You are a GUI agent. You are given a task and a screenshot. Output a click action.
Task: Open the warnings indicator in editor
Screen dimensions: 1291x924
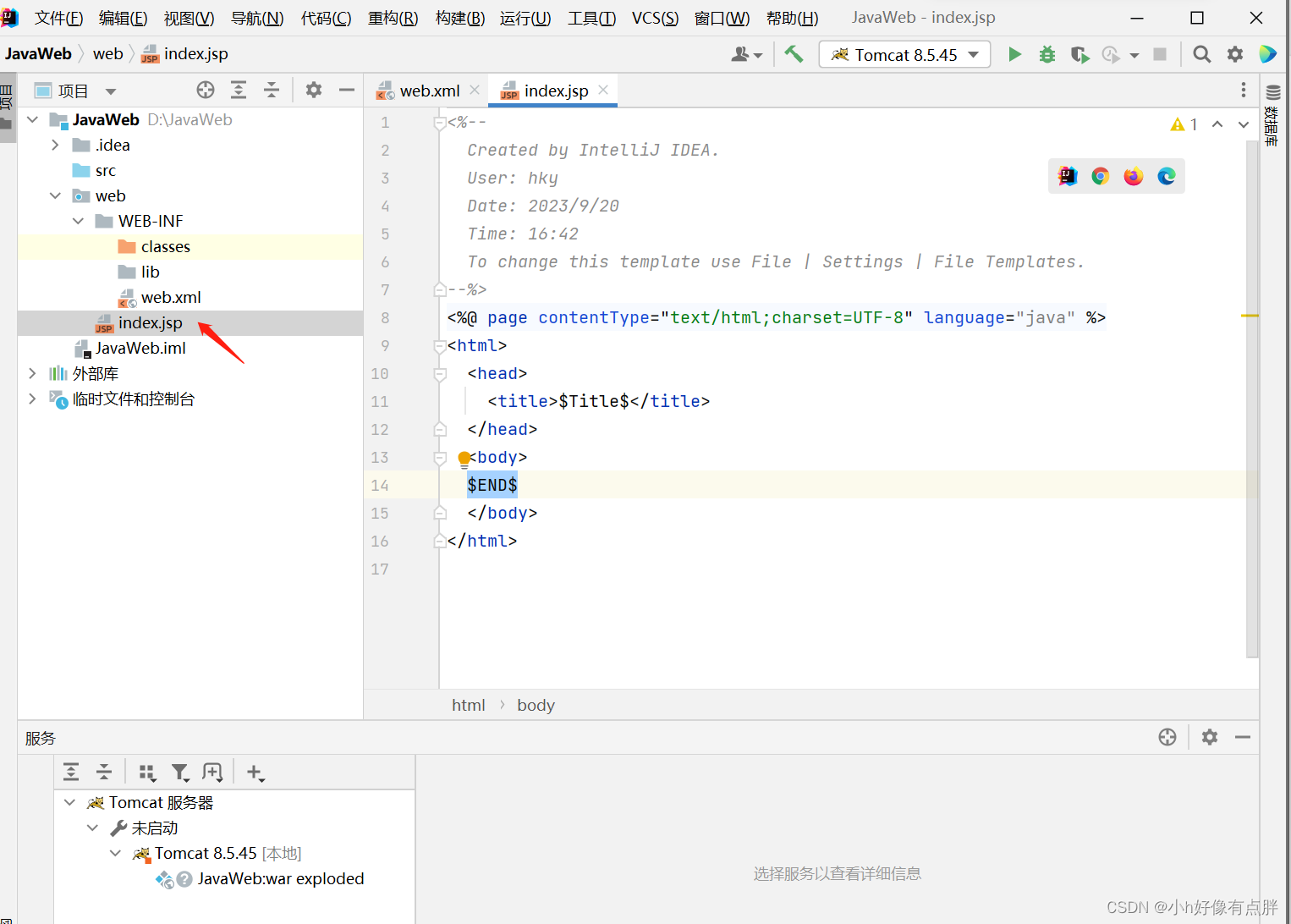point(1184,124)
